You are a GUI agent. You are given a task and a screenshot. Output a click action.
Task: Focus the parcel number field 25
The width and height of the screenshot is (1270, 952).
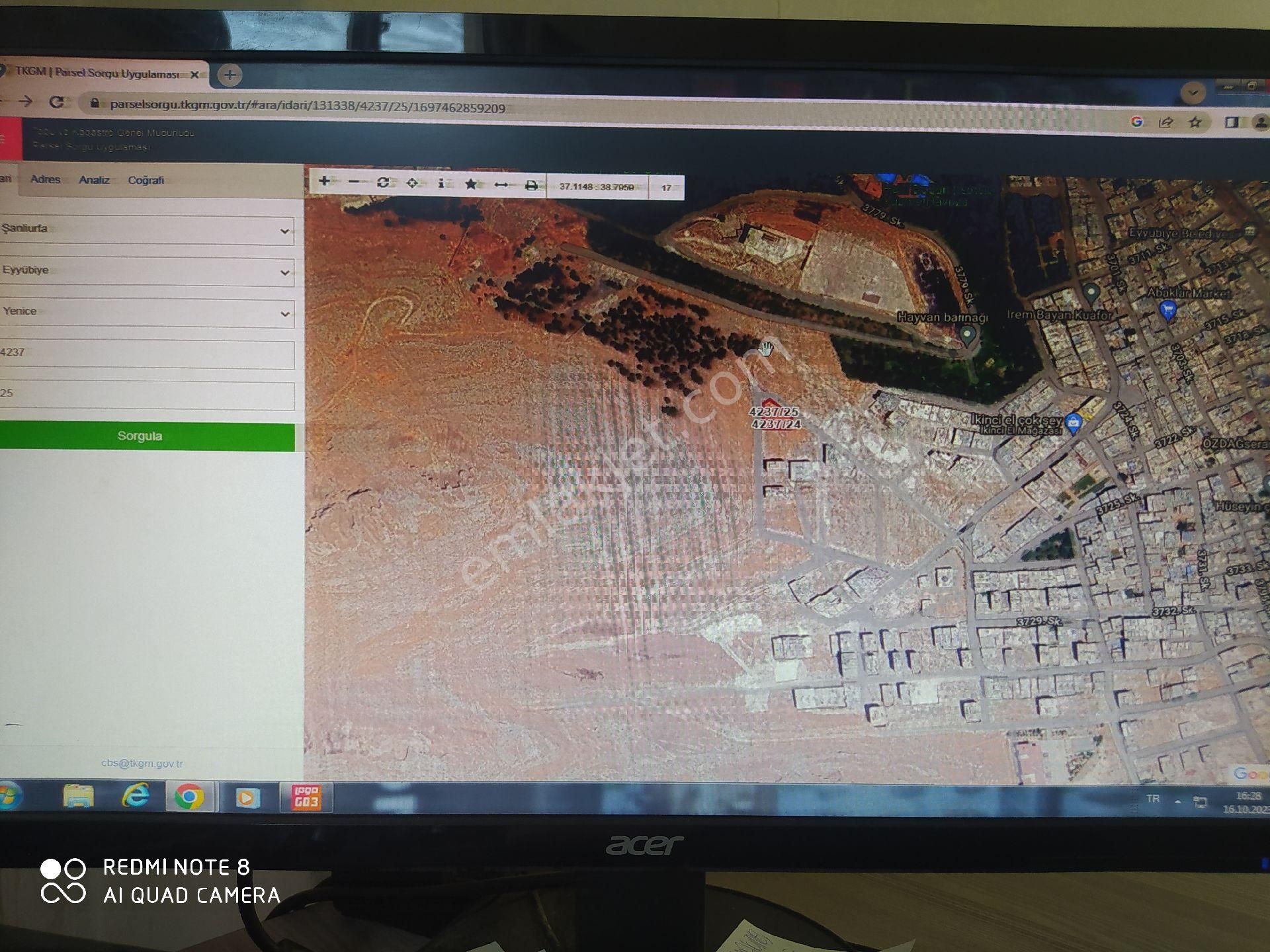point(146,395)
